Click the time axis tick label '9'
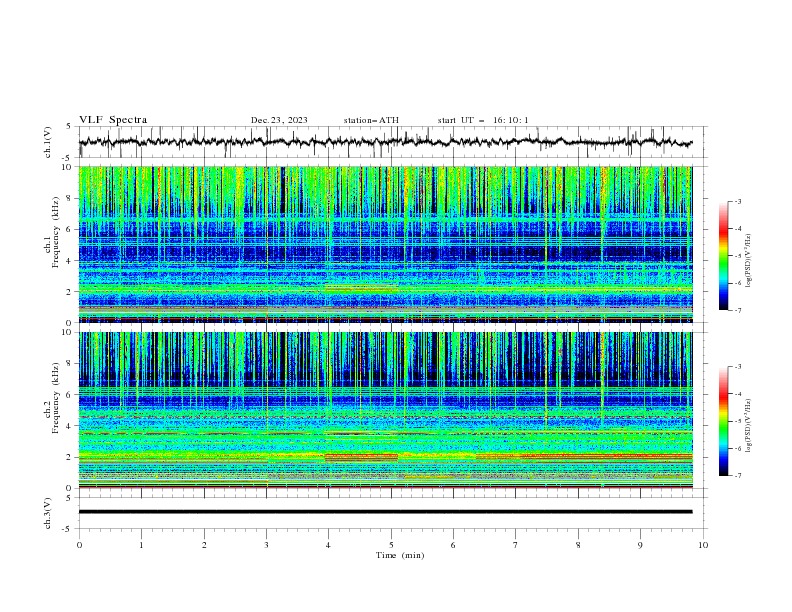Screen dimensions: 792x612 coord(640,545)
